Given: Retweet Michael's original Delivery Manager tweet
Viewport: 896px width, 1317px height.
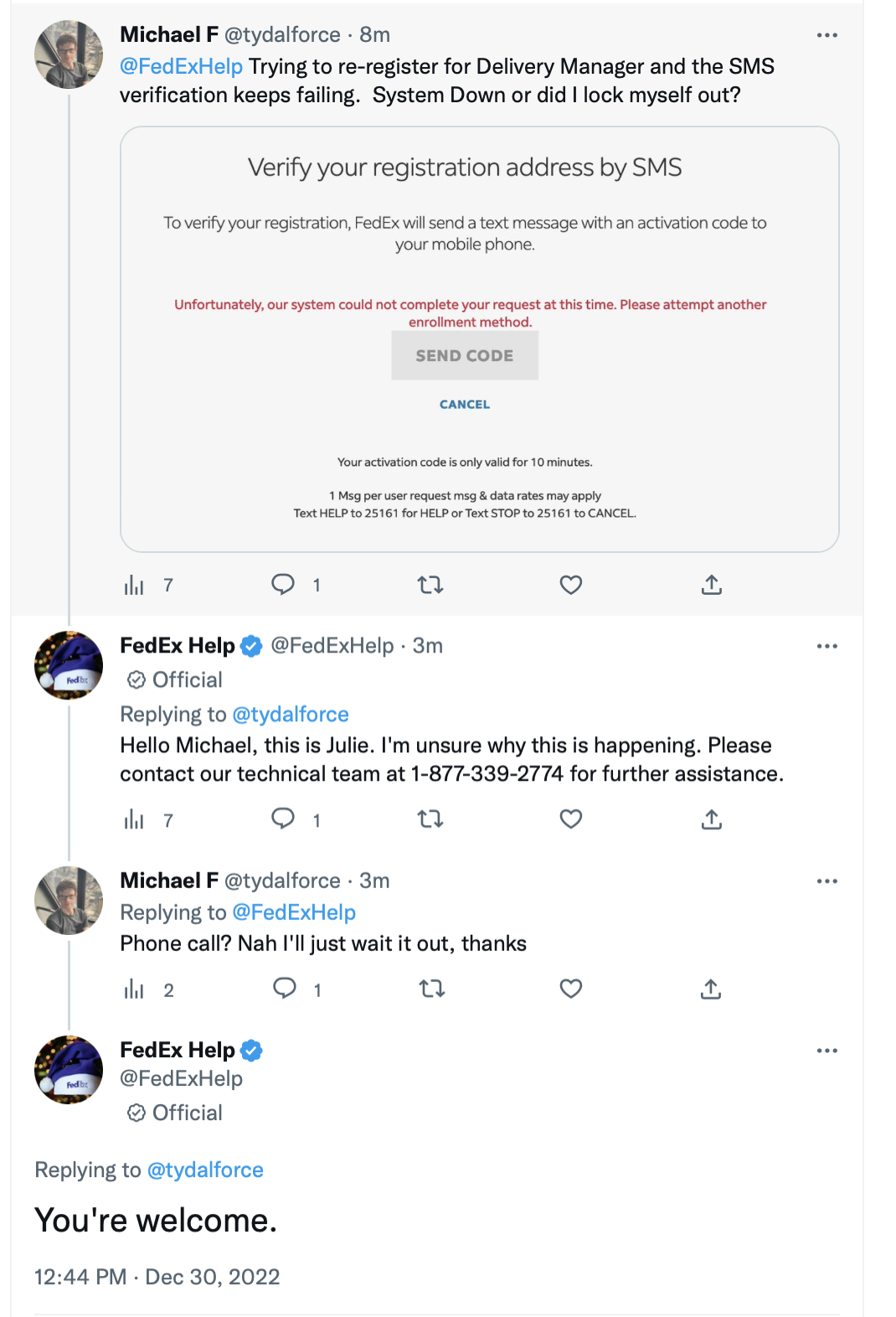Looking at the screenshot, I should click(430, 585).
